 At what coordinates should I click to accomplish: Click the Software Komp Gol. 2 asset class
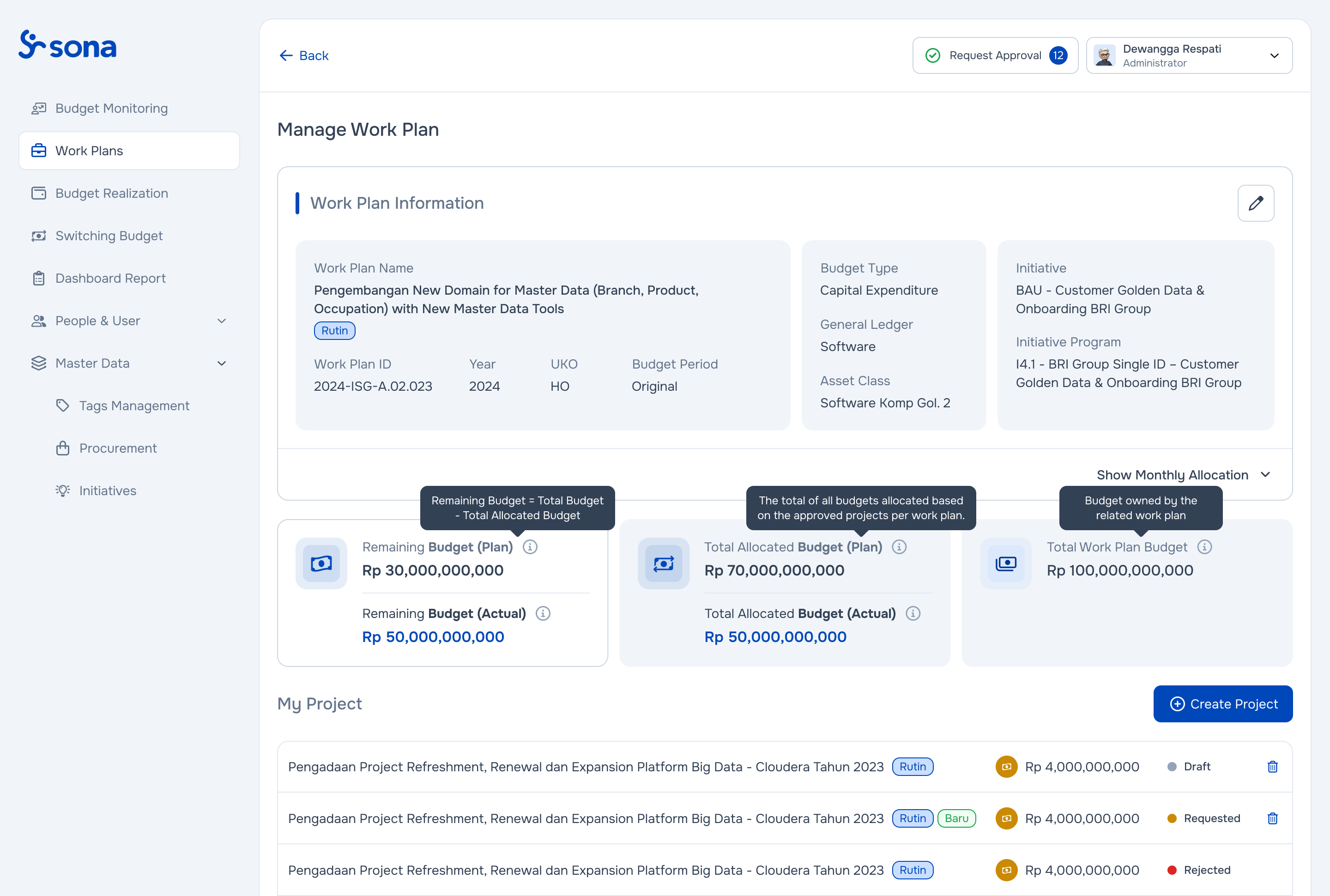885,403
